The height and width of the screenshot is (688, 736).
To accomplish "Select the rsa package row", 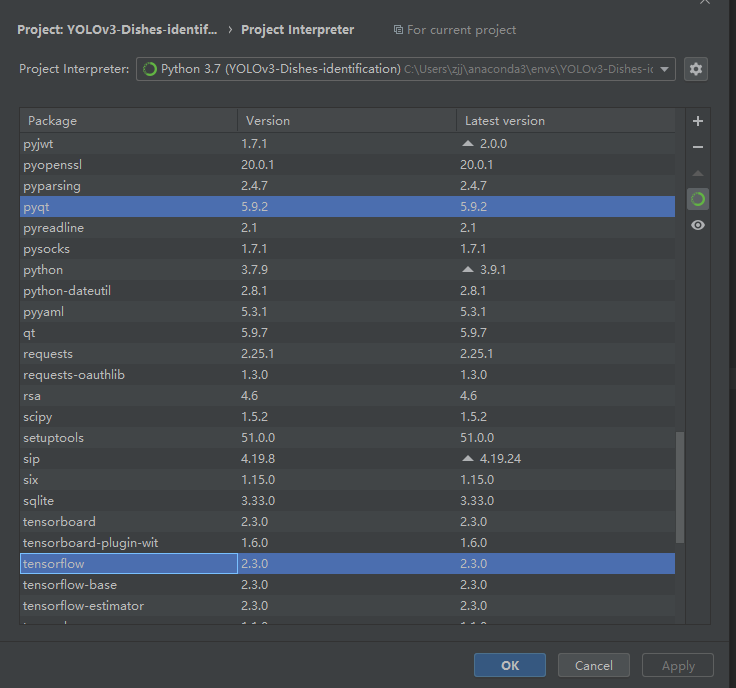I will [347, 396].
